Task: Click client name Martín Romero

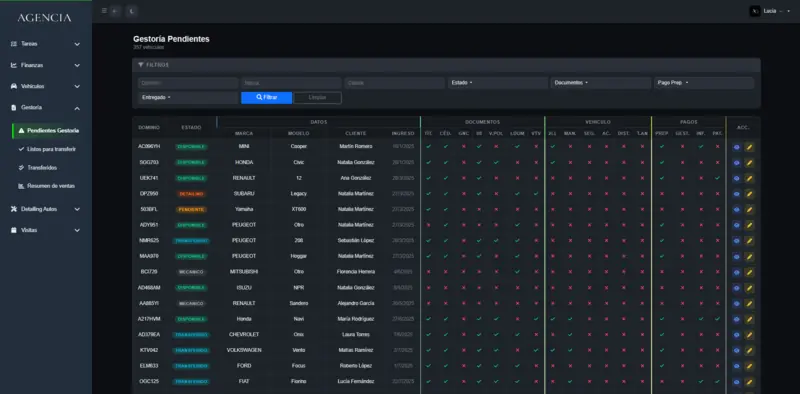Action: tap(356, 146)
